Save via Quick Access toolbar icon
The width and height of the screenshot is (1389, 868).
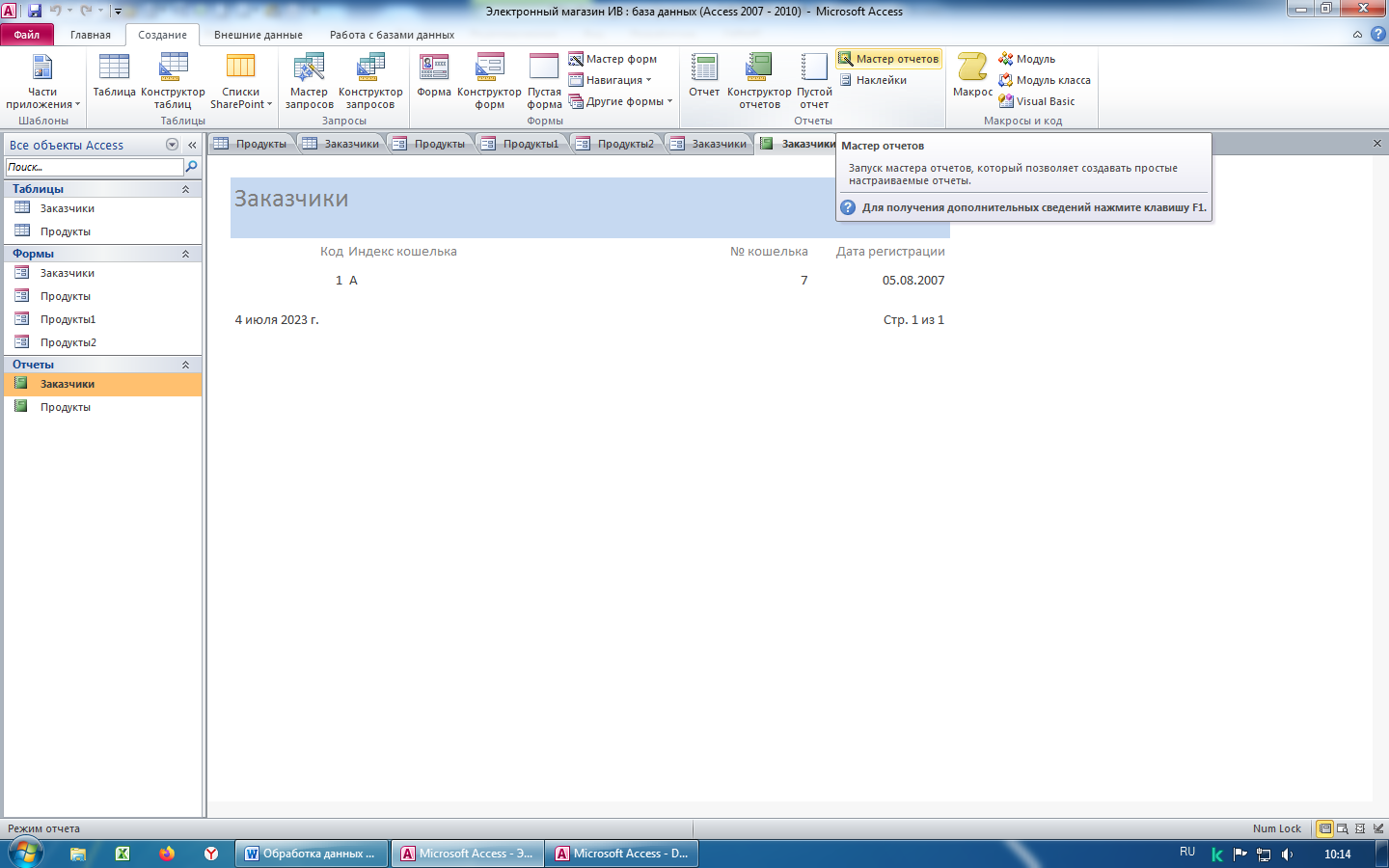point(35,11)
